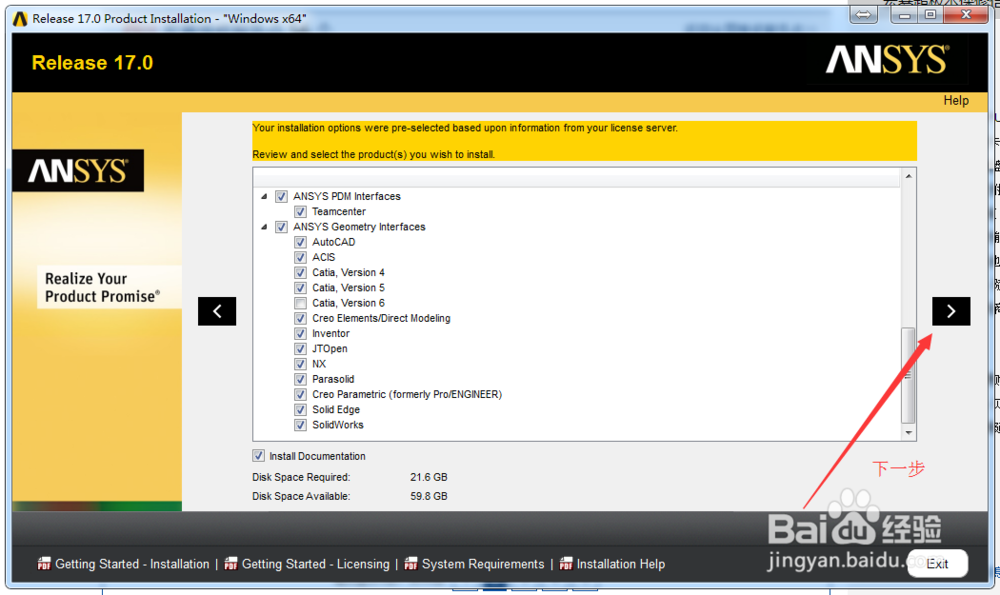Toggle SolidWorks checkbox
1000x595 pixels.
click(x=300, y=425)
